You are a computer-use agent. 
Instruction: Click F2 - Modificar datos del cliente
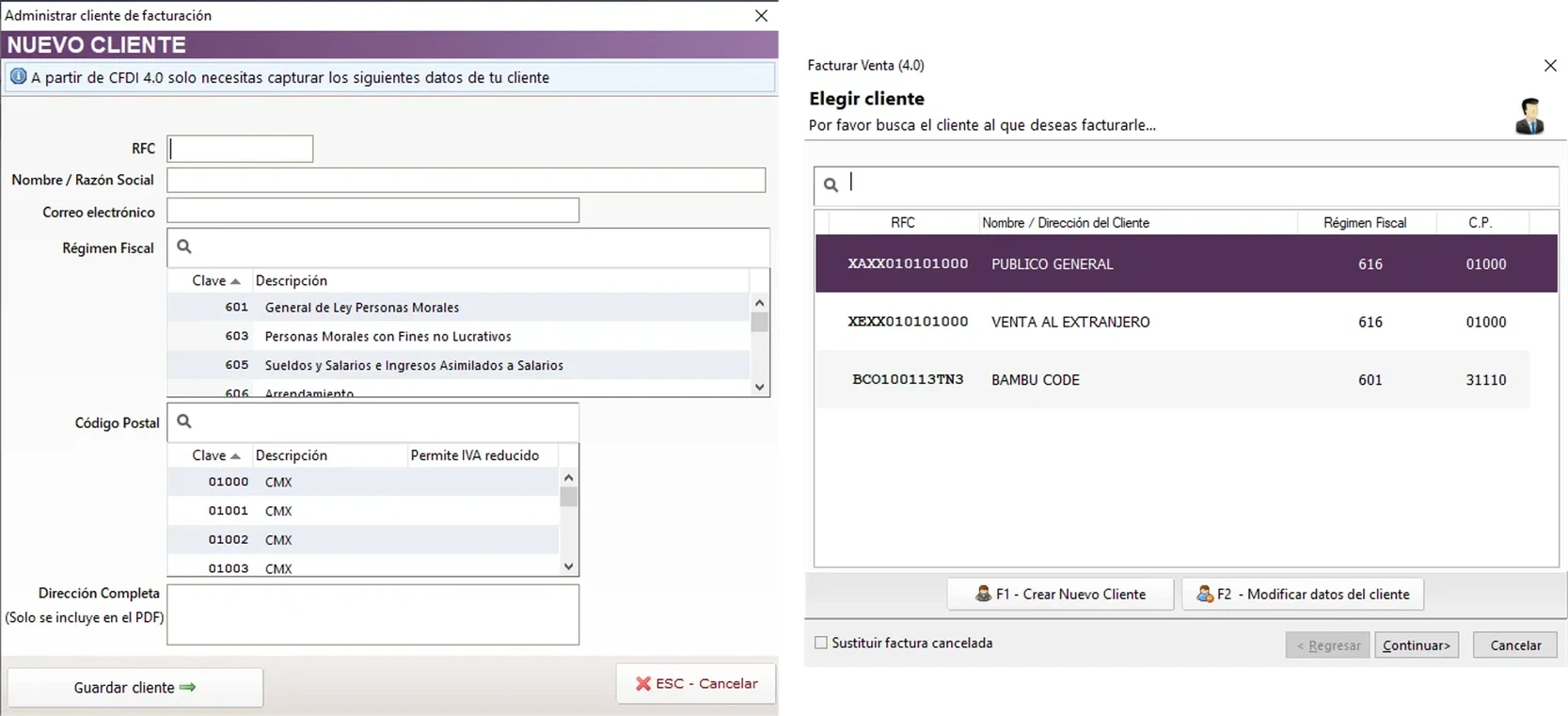point(1303,594)
